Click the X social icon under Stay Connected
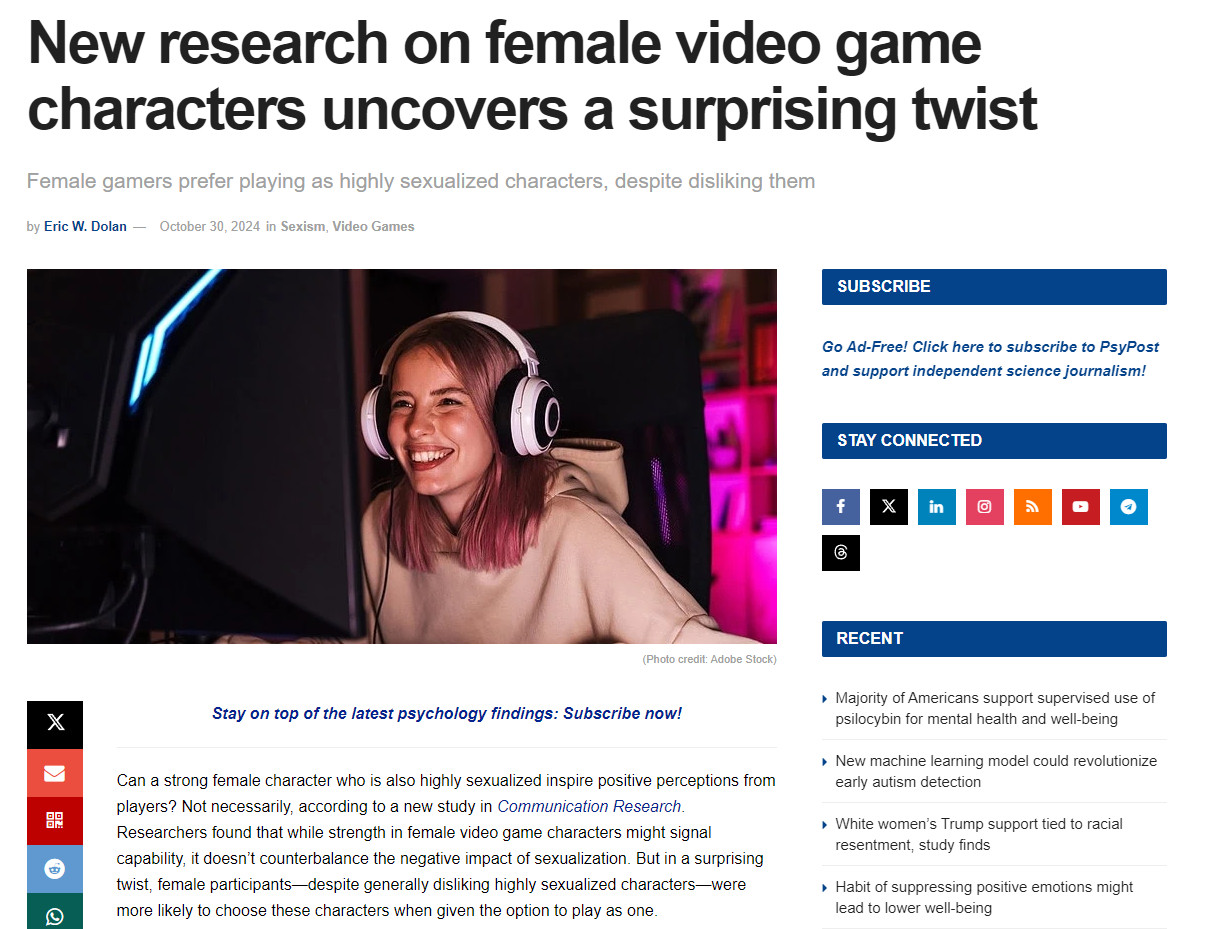The height and width of the screenshot is (929, 1214). [888, 507]
